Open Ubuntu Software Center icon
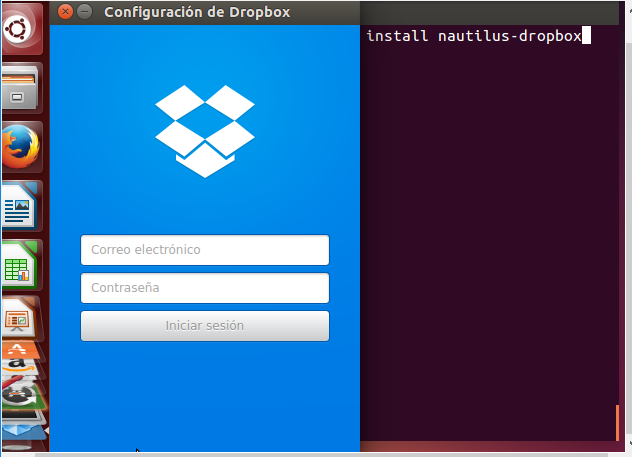 click(x=20, y=351)
